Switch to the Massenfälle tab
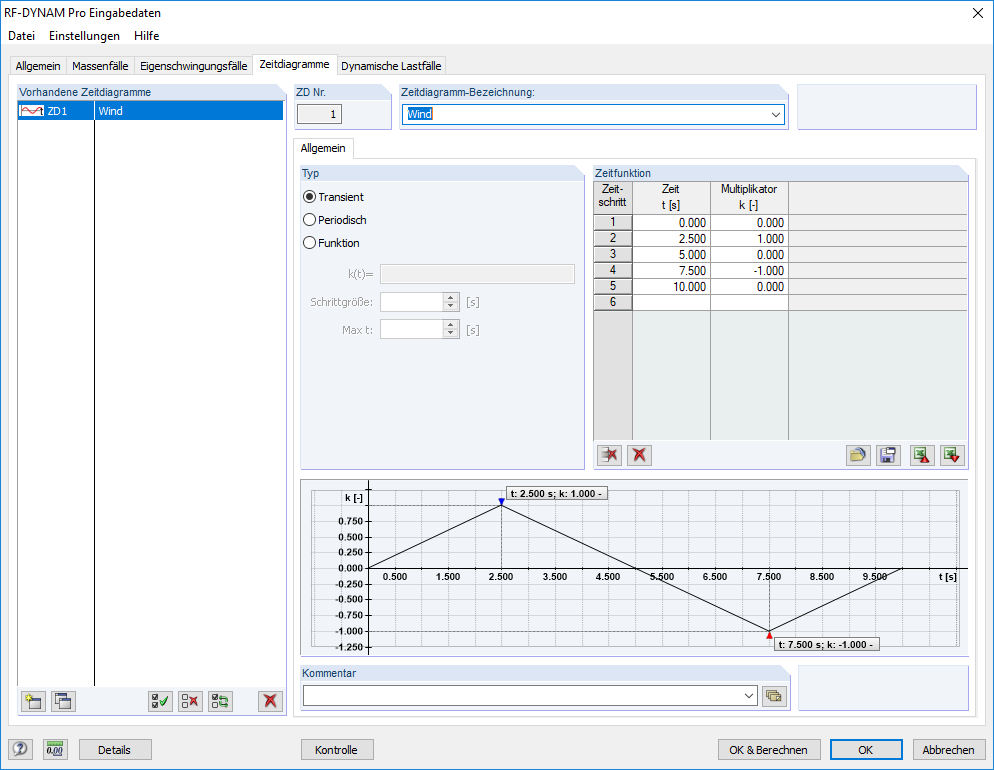994x770 pixels. coord(100,65)
